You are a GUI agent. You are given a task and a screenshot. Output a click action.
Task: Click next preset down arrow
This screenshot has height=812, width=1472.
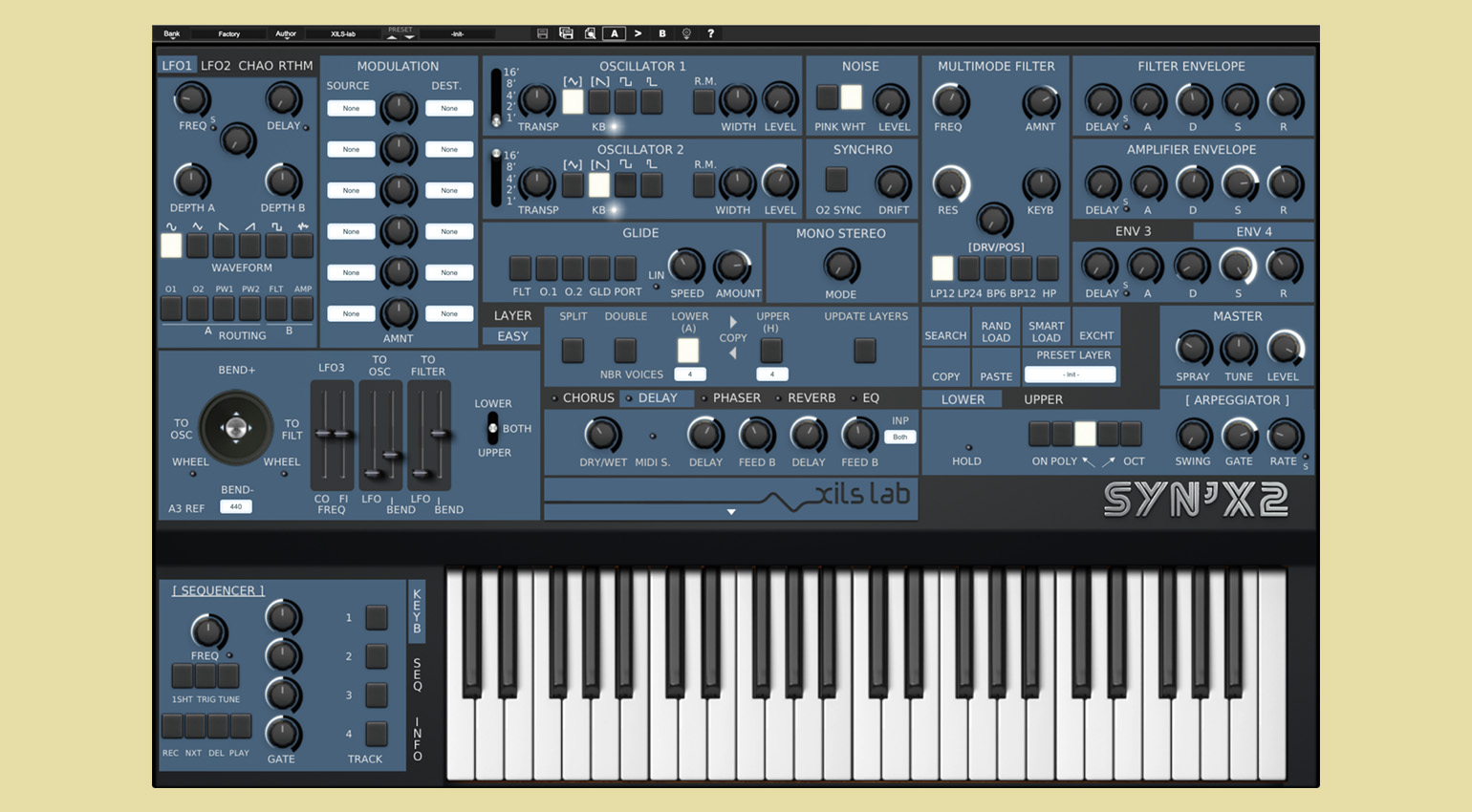pos(409,37)
